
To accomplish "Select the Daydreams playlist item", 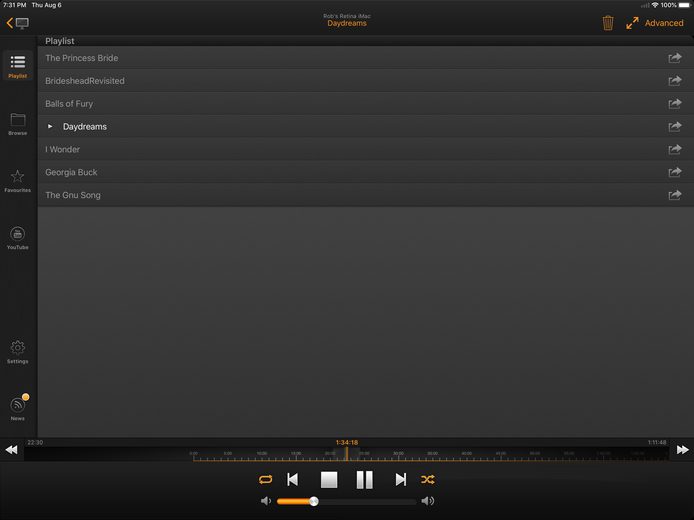I will coord(365,127).
